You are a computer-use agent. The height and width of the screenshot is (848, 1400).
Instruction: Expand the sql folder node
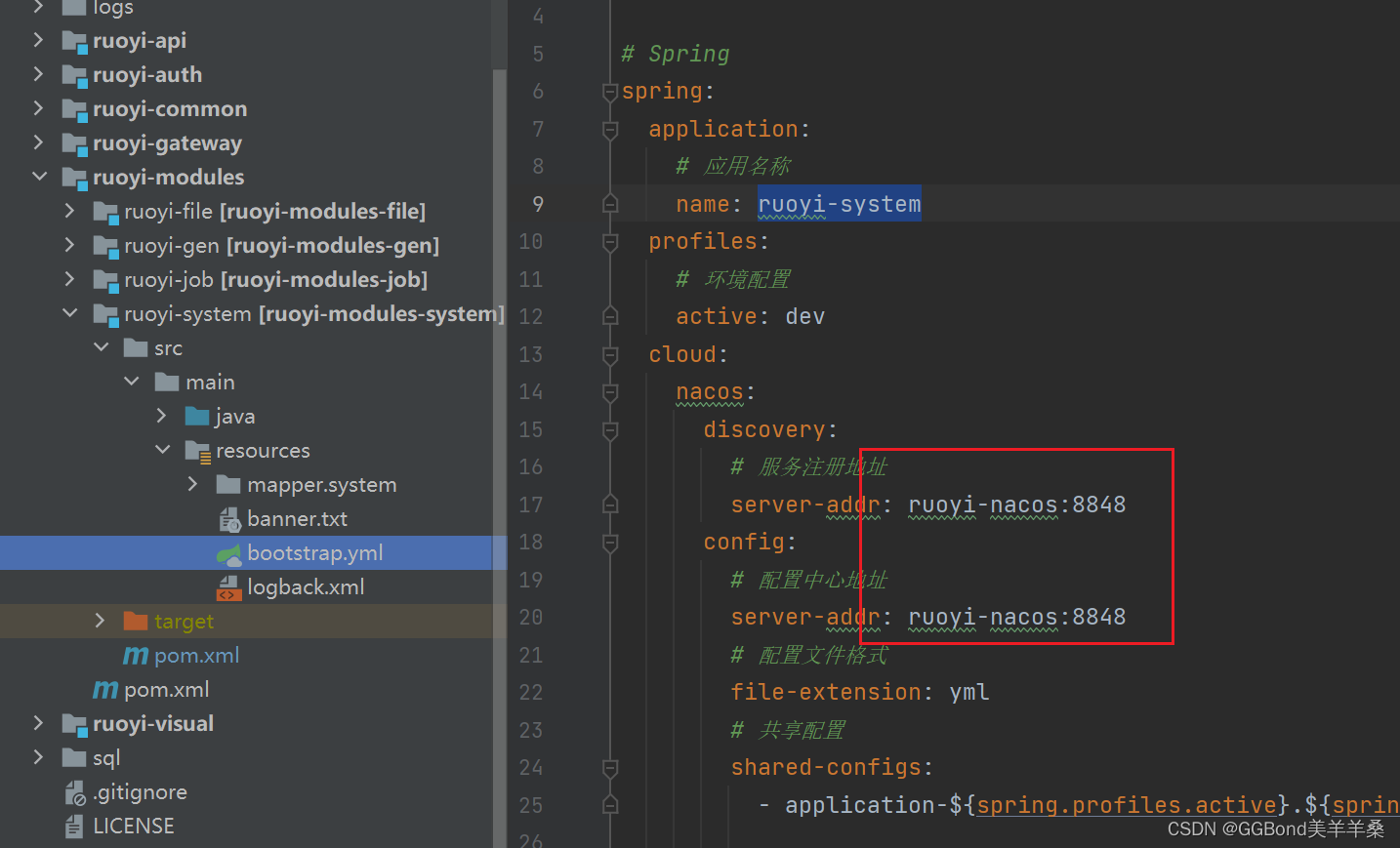pos(38,757)
